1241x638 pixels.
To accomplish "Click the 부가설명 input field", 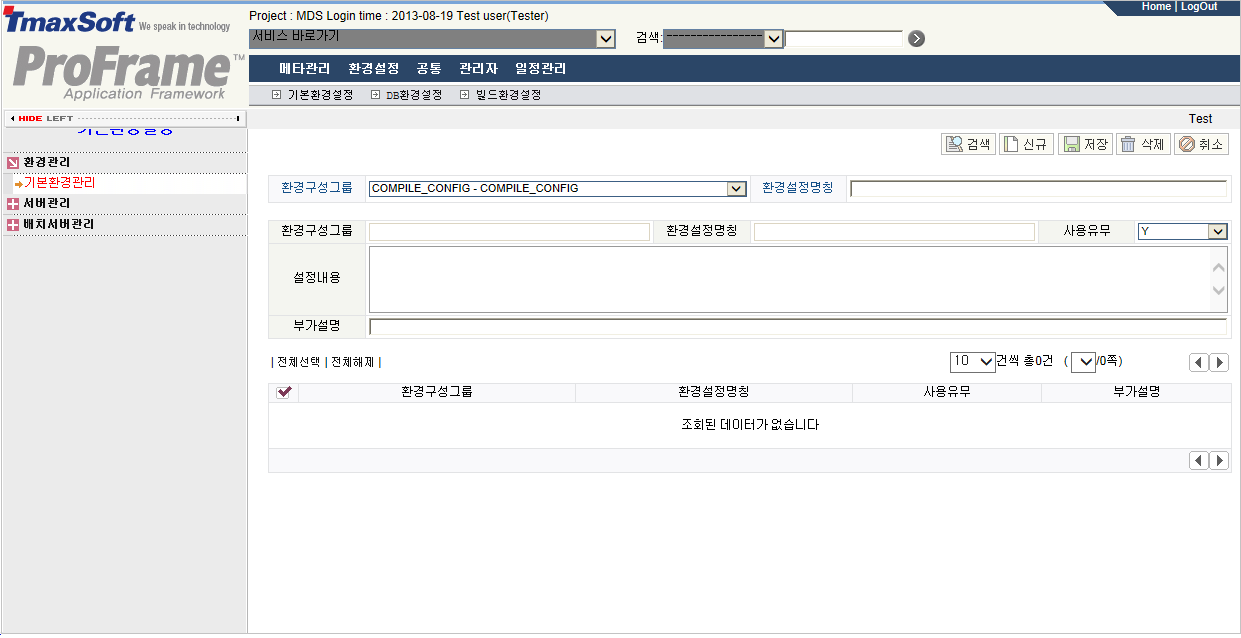I will 797,326.
